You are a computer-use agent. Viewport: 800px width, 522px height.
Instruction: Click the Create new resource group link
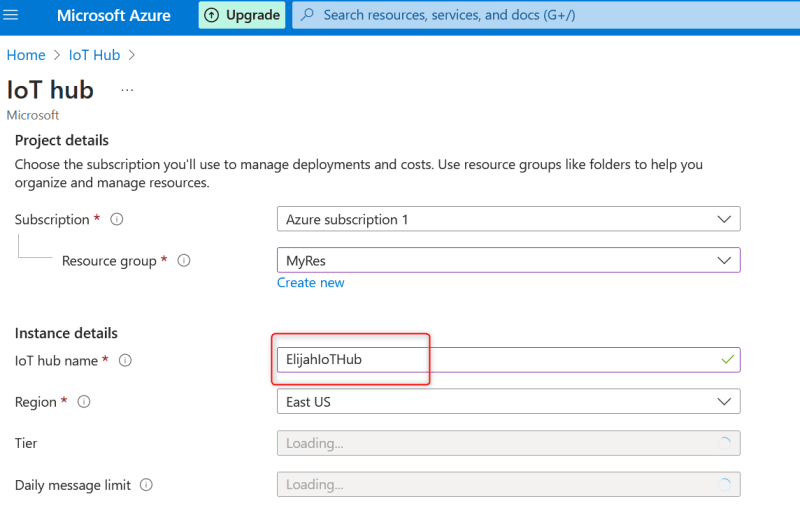pyautogui.click(x=310, y=283)
